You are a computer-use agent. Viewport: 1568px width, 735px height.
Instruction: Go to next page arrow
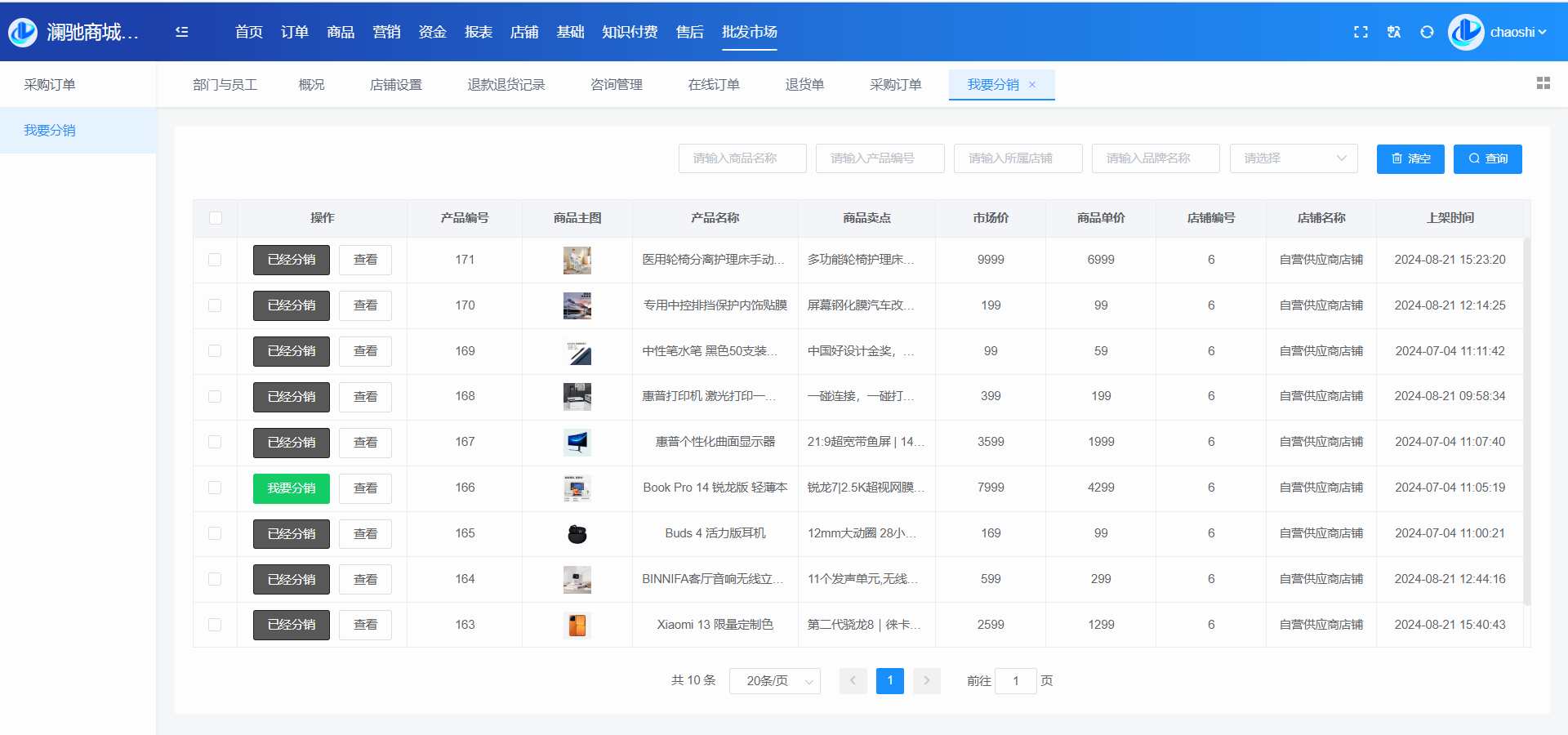pos(926,680)
